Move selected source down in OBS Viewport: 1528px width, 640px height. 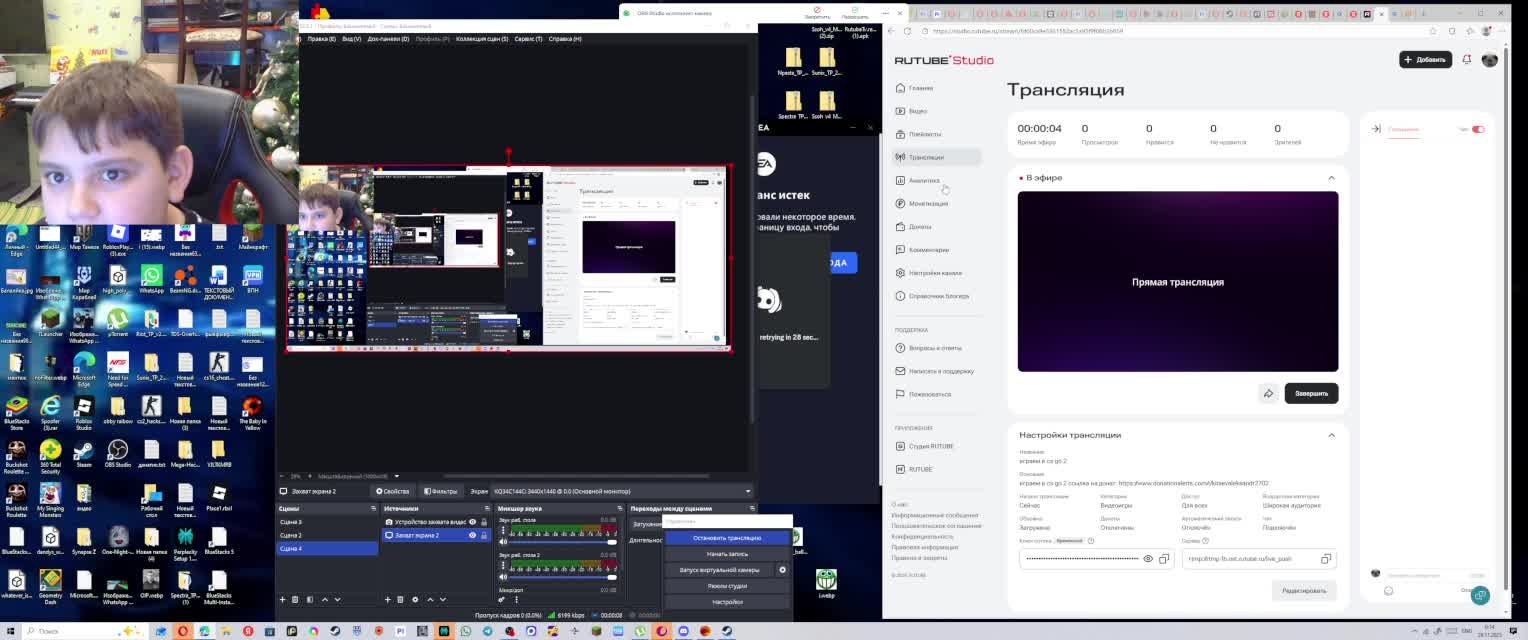coord(443,599)
